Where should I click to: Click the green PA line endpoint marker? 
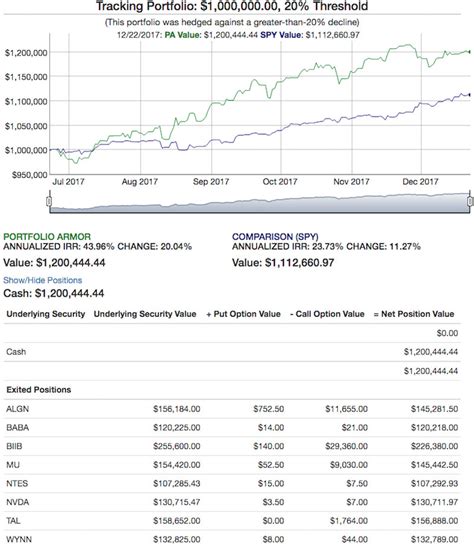[469, 52]
